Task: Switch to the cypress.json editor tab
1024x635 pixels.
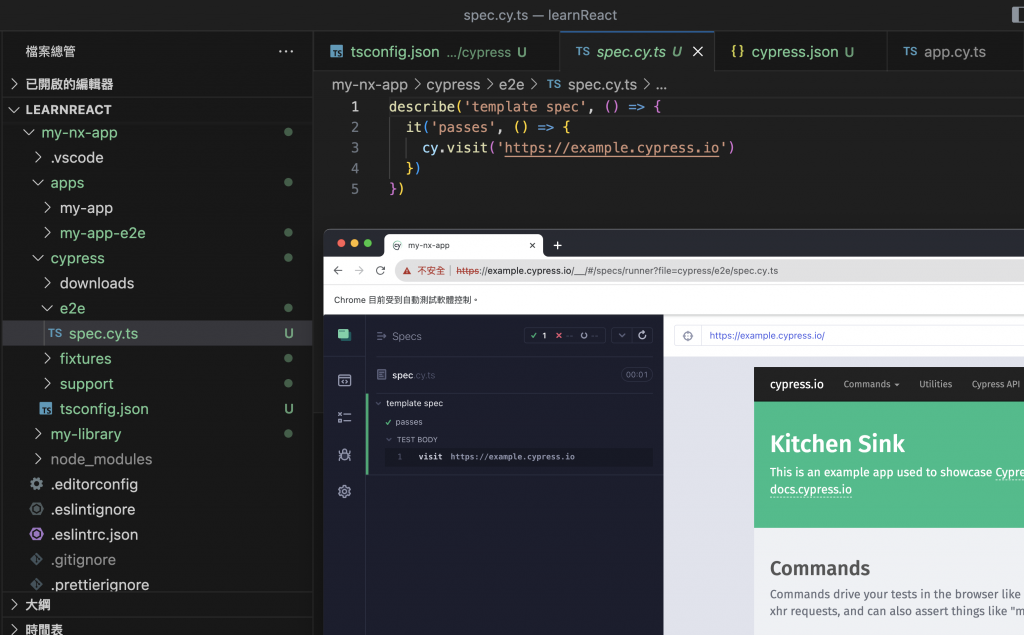Action: [x=800, y=52]
